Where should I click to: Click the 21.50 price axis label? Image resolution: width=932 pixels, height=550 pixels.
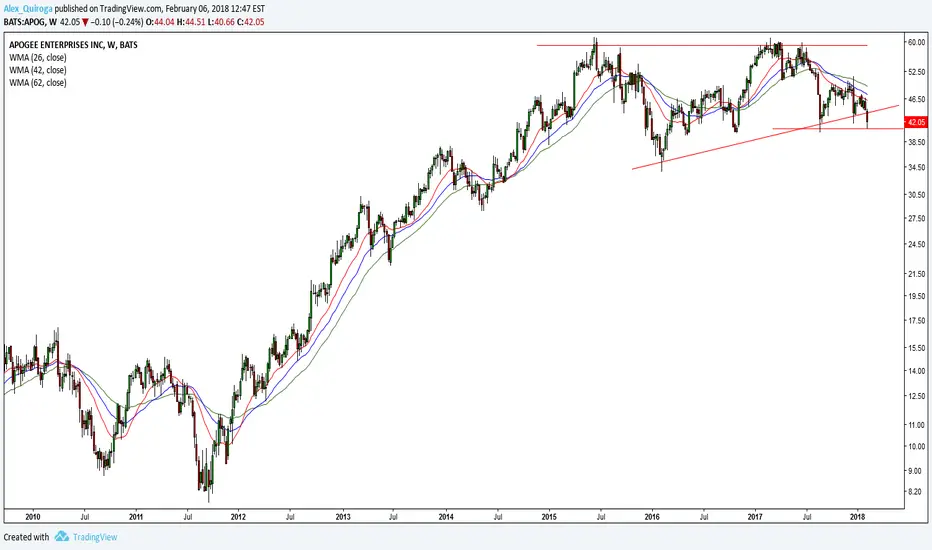(x=917, y=274)
